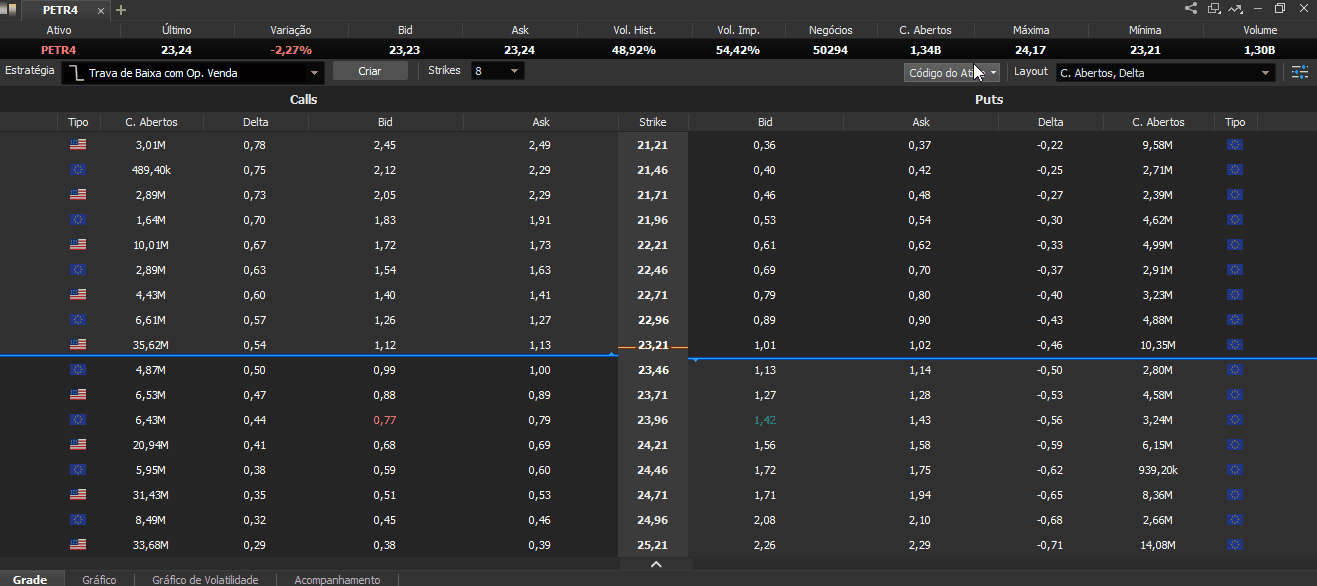The width and height of the screenshot is (1317, 586).
Task: Click EU flag icon on strike 22,96 call row
Action: coord(78,320)
